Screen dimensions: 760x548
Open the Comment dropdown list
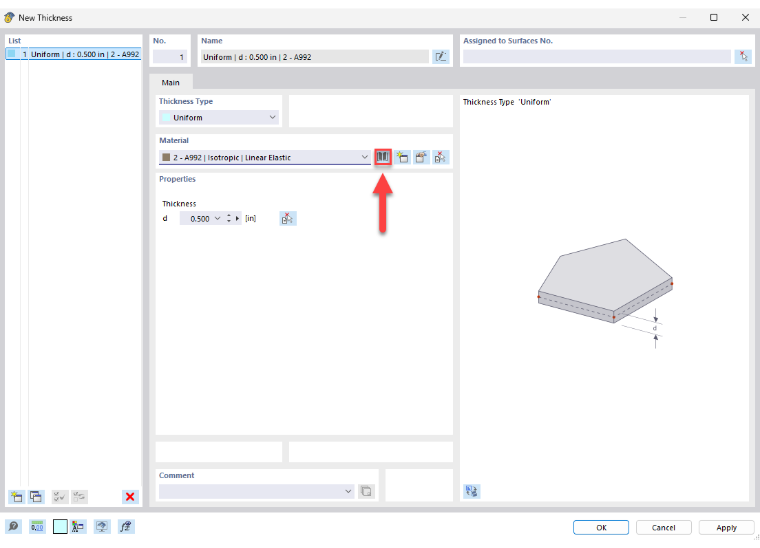tap(348, 491)
